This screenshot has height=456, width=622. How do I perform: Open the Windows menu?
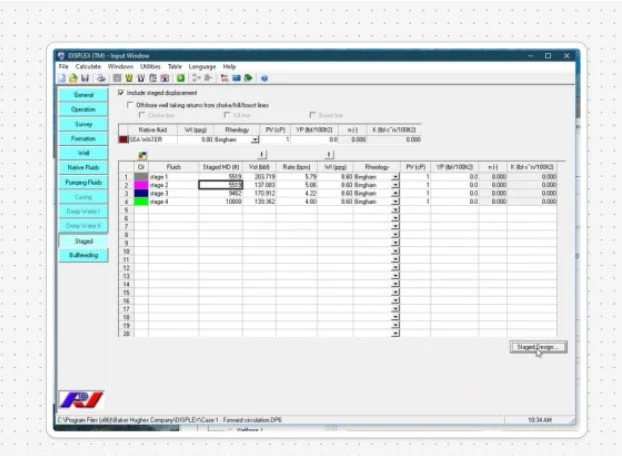point(121,67)
